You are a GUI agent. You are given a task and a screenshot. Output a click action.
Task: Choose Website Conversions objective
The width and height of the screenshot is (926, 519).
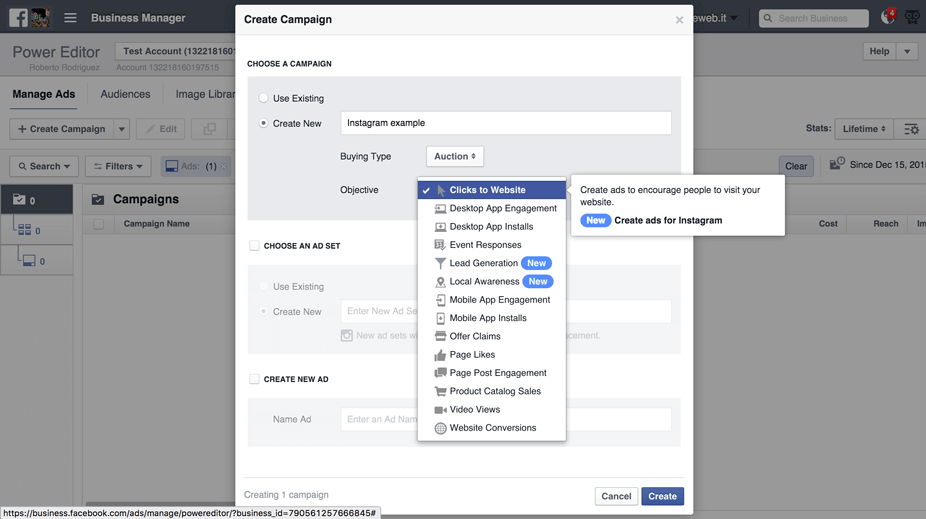click(491, 428)
